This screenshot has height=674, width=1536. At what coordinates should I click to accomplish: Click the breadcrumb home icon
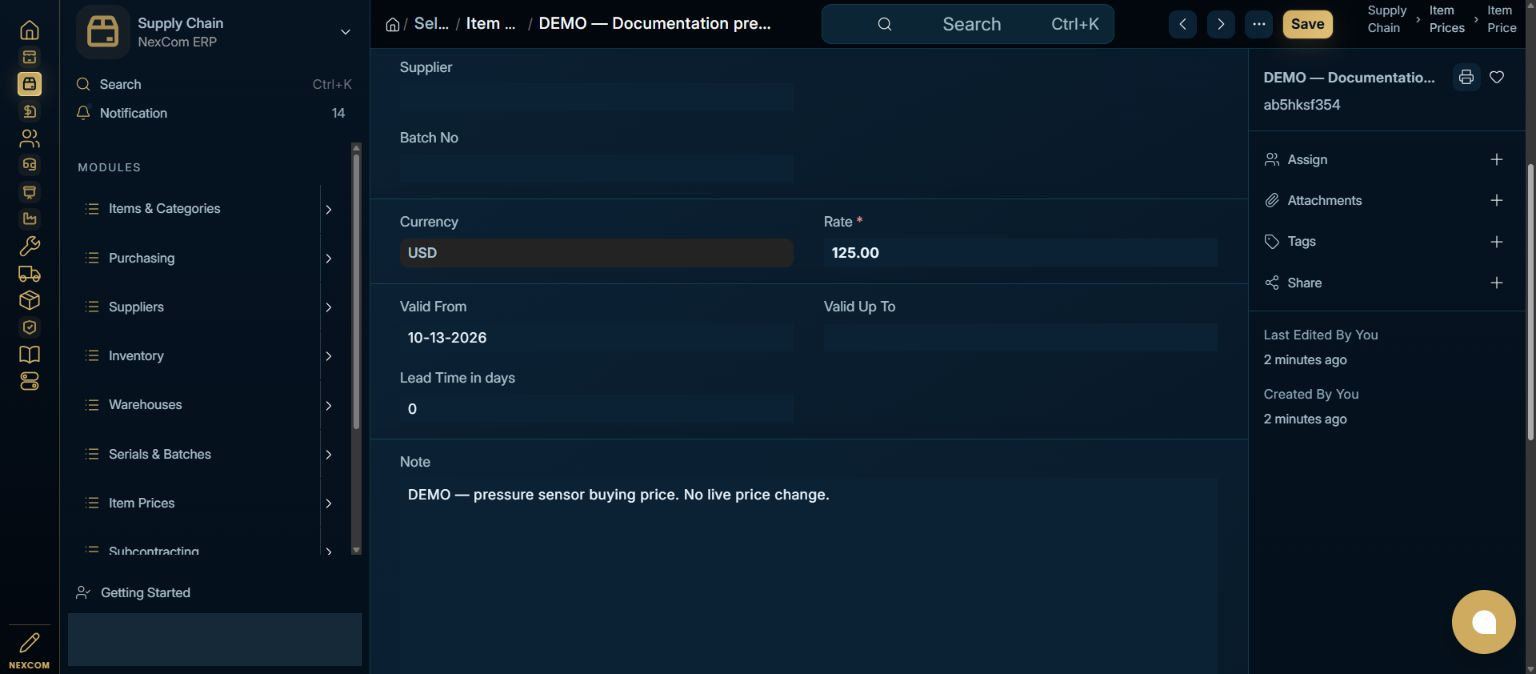(392, 24)
